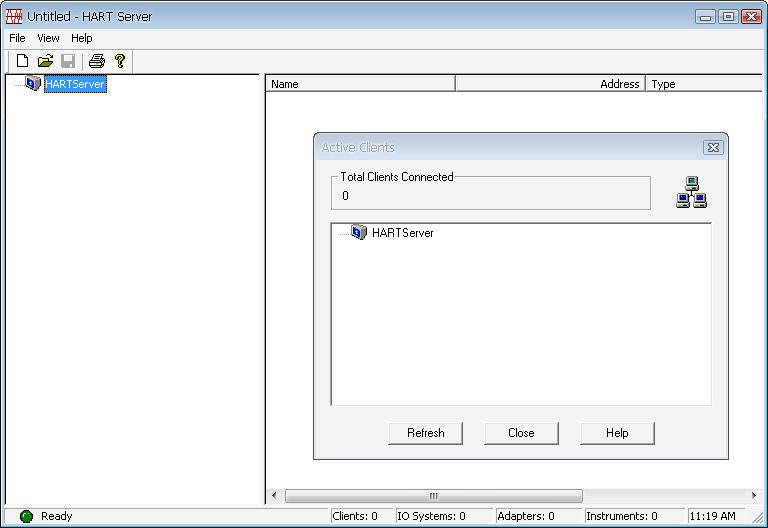Click the green Ready status indicator

[26, 516]
